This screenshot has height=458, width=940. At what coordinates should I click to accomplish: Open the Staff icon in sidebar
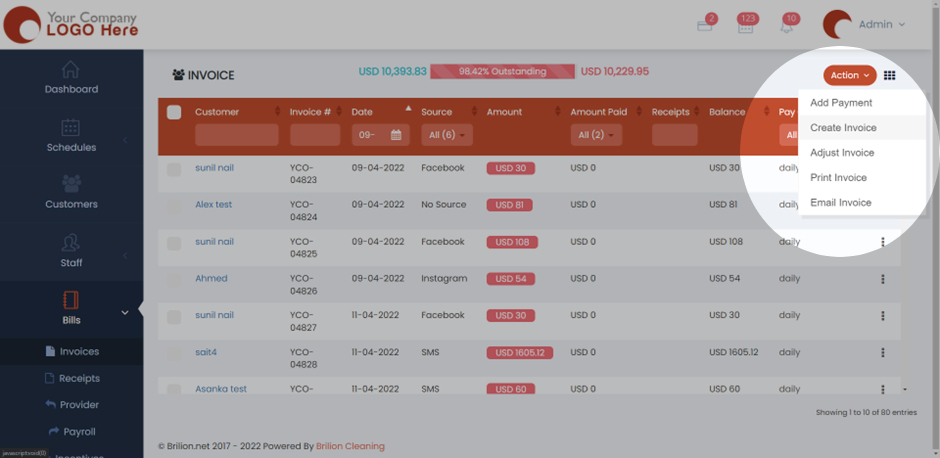pos(70,243)
